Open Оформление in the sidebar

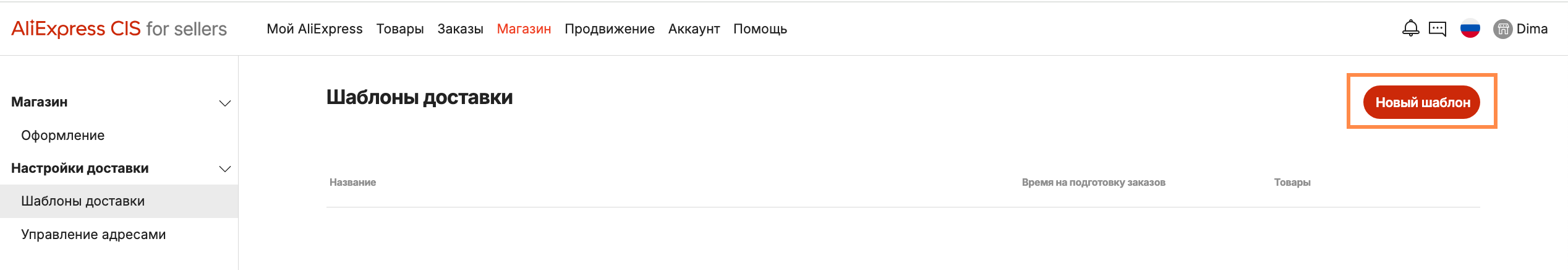(x=62, y=136)
